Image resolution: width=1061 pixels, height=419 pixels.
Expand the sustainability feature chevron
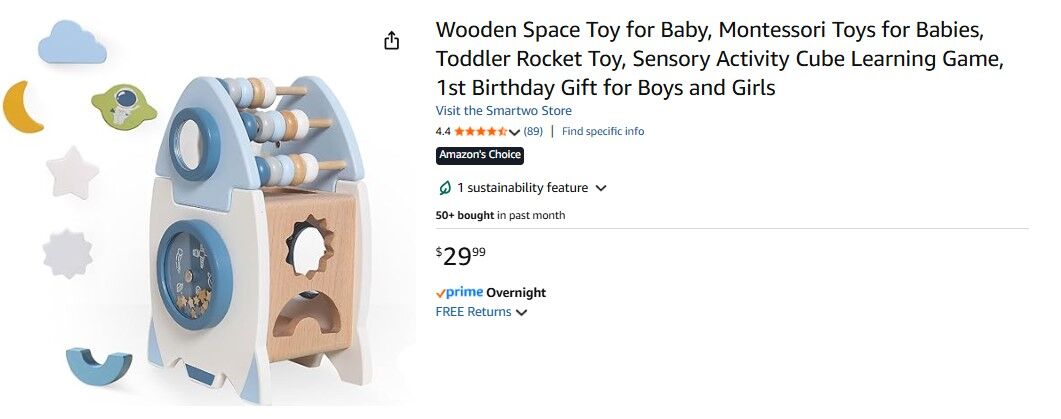coord(601,188)
